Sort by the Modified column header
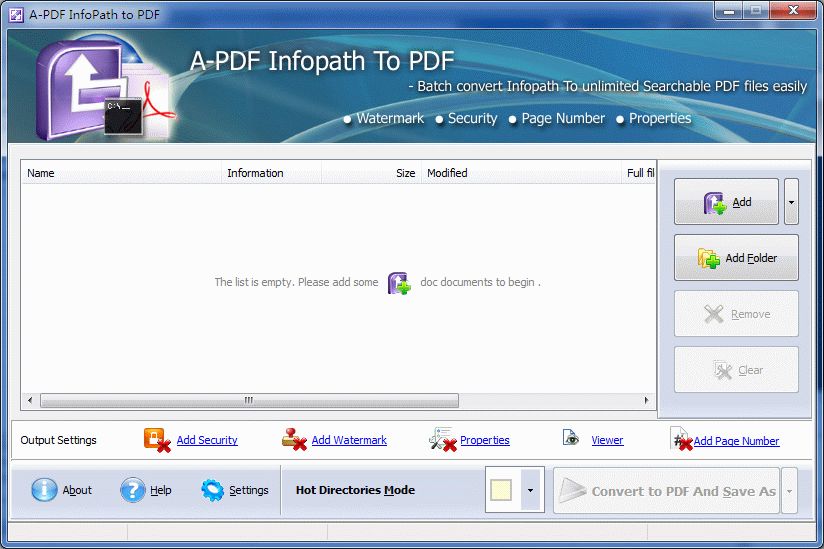 tap(521, 173)
